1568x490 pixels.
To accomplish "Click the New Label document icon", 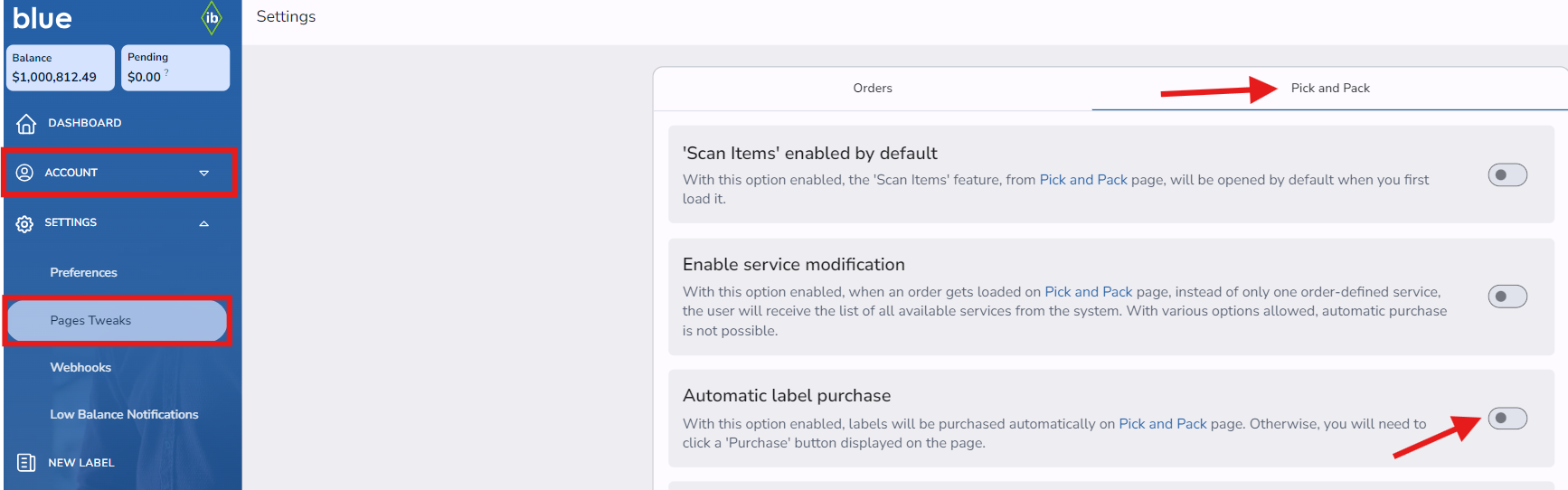I will 26,463.
